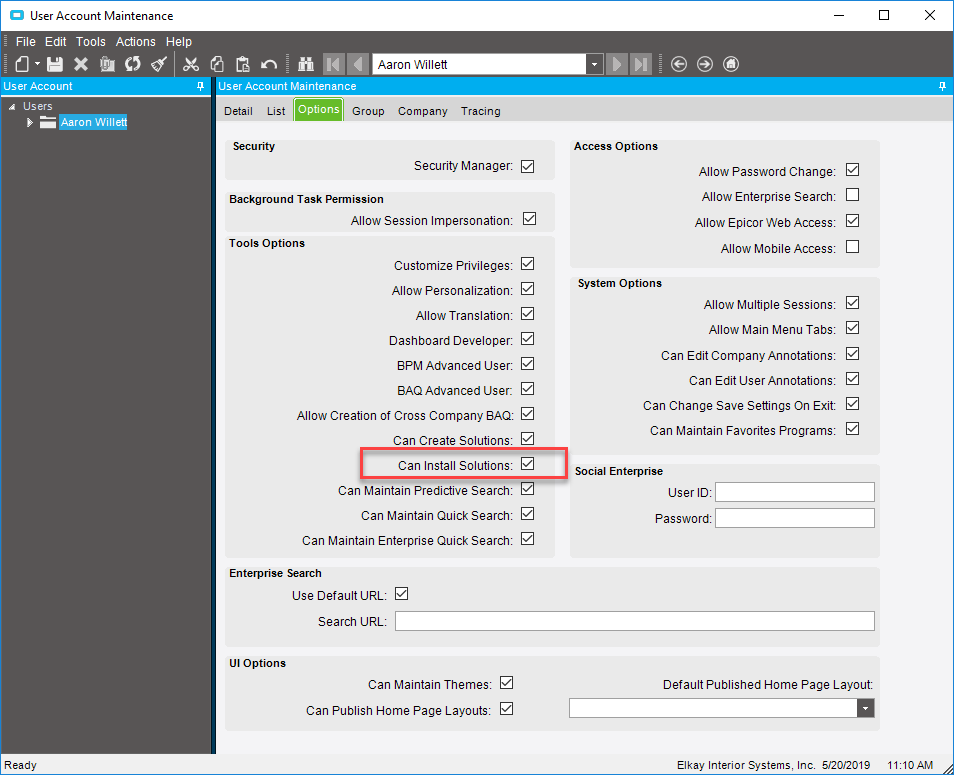Switch to the Tracing tab
The height and width of the screenshot is (775, 954).
click(481, 111)
